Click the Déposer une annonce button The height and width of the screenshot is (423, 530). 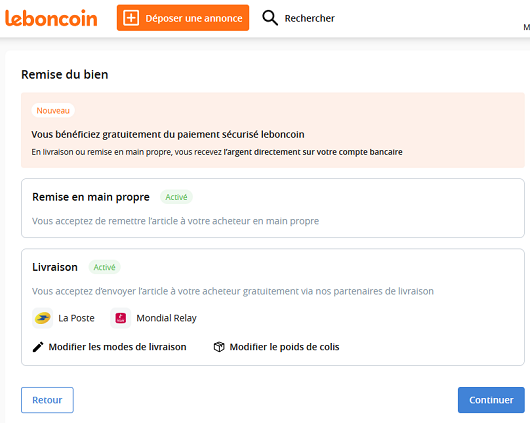tap(183, 18)
